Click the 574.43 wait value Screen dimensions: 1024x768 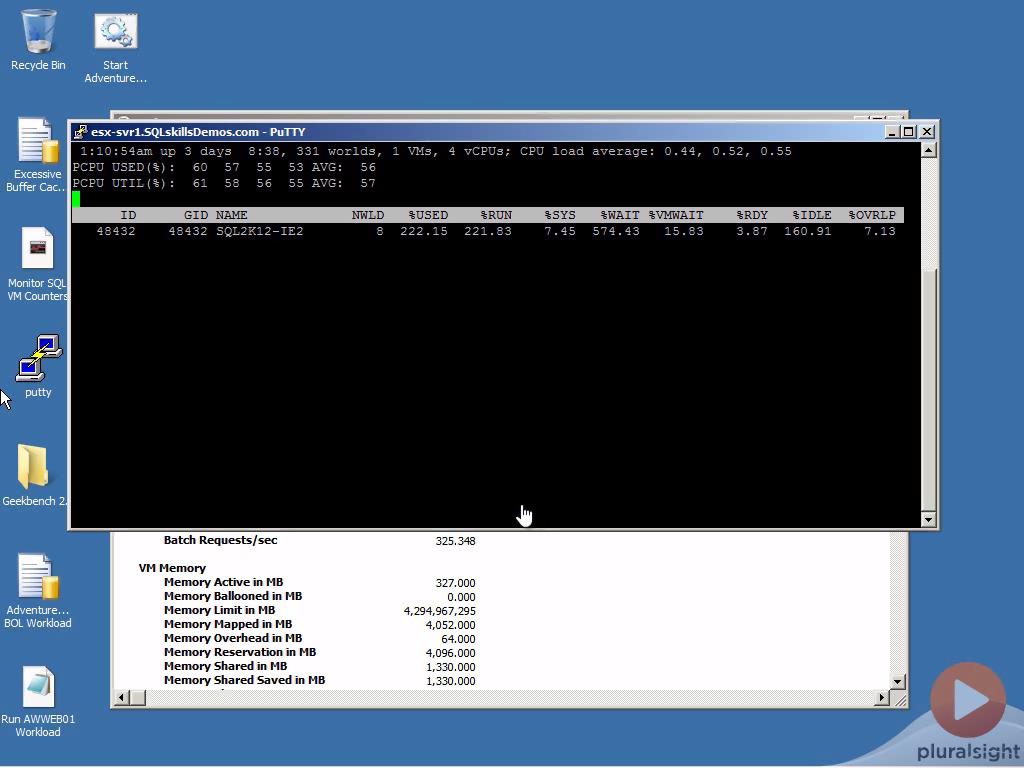click(616, 231)
